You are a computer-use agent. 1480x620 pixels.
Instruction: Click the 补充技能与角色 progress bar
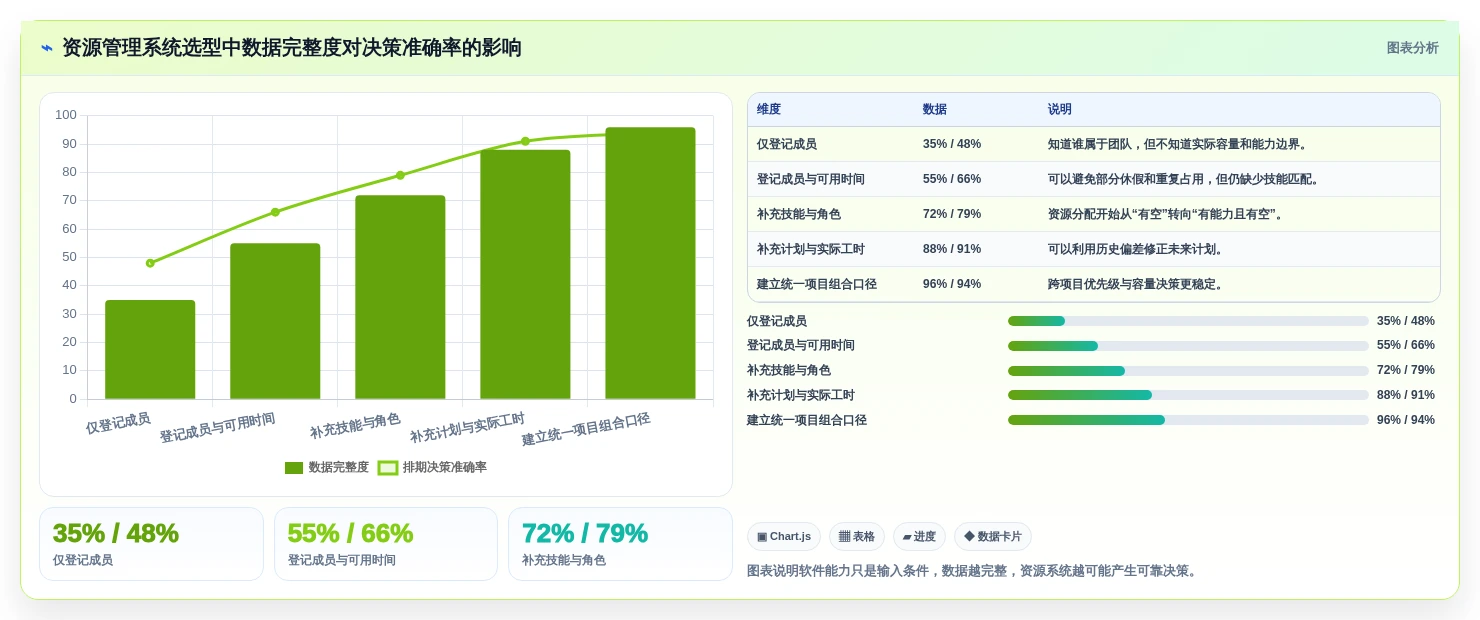pos(1188,371)
